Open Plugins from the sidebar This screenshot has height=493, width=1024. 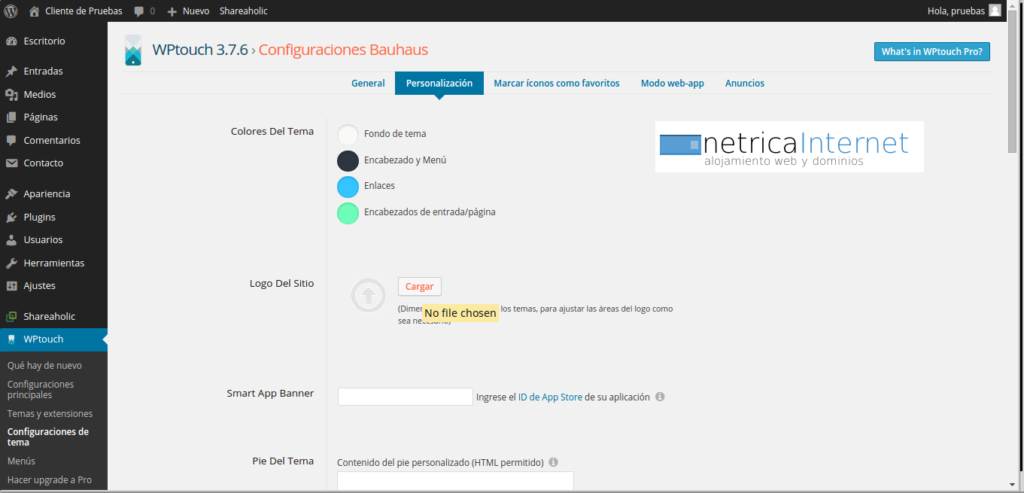pyautogui.click(x=39, y=217)
